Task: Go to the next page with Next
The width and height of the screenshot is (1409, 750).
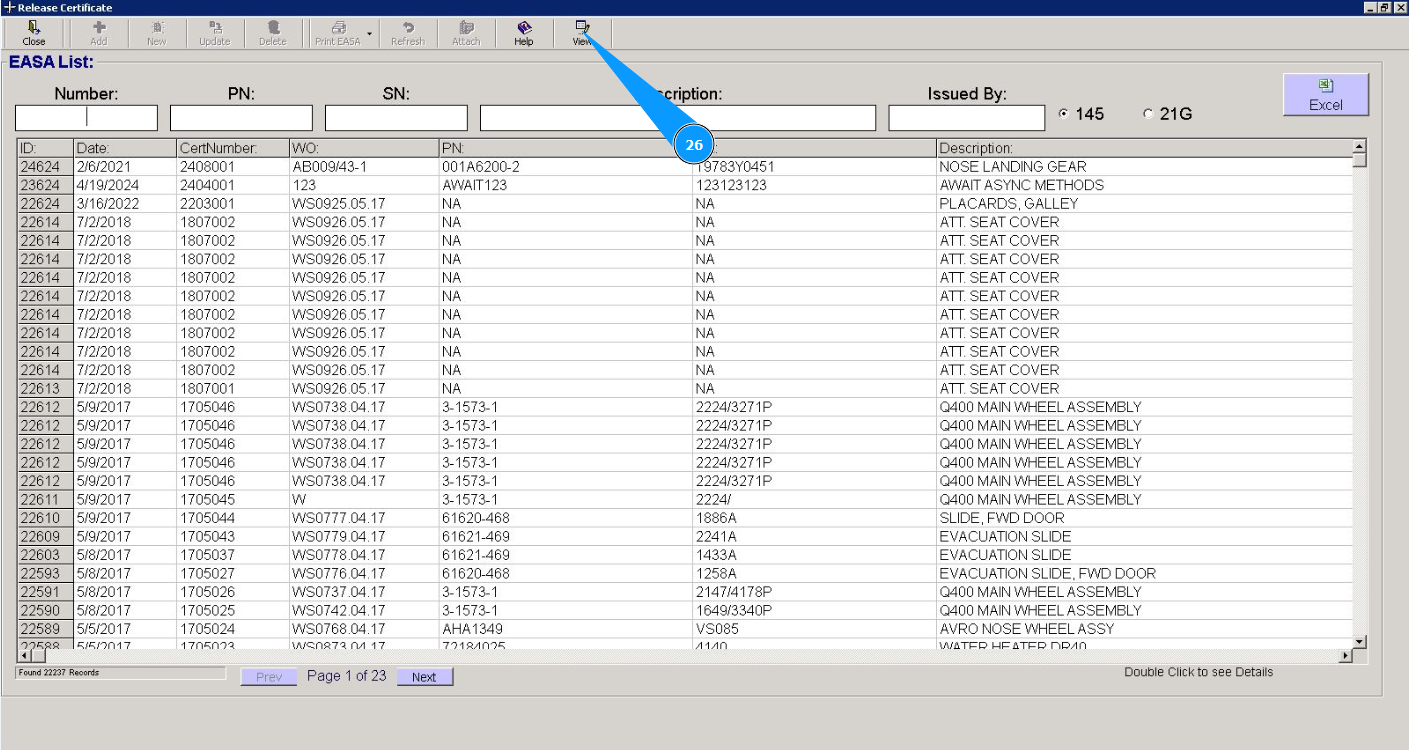Action: [424, 677]
